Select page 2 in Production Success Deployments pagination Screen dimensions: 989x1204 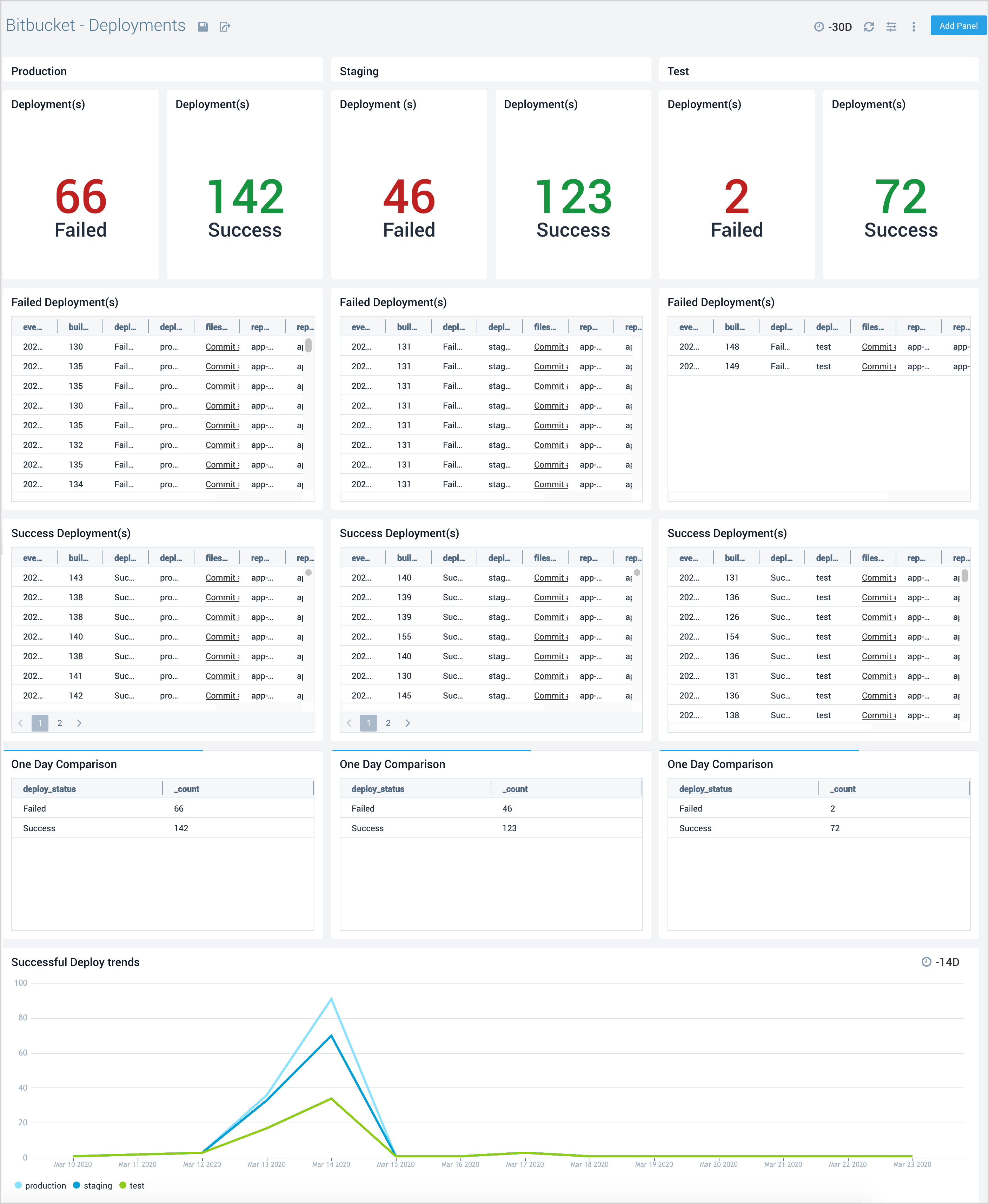tap(60, 722)
